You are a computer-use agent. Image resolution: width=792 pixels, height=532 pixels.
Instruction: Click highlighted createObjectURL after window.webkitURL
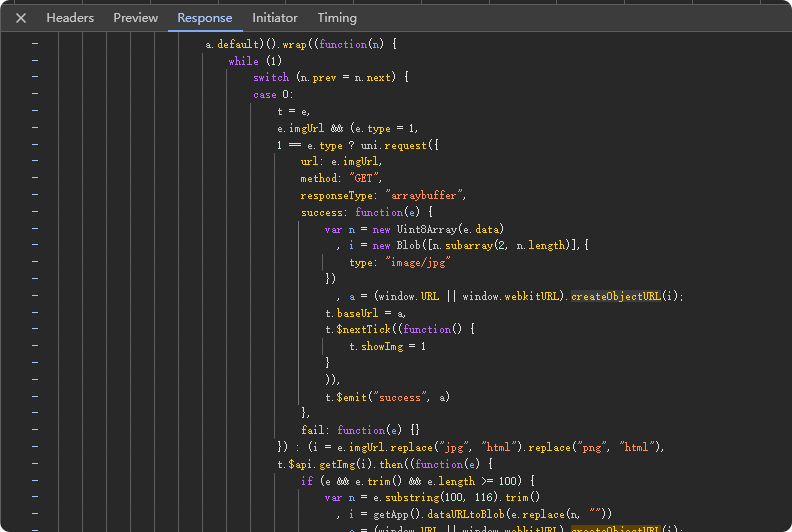[x=616, y=296]
